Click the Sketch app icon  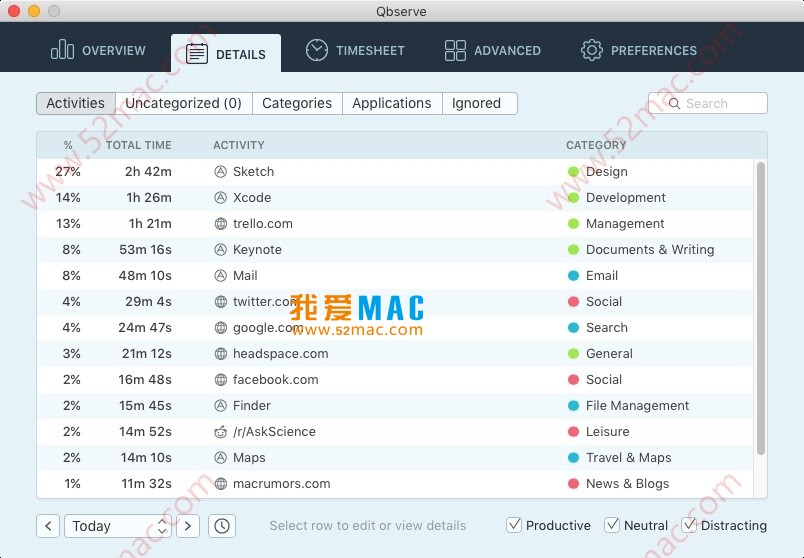pos(220,172)
